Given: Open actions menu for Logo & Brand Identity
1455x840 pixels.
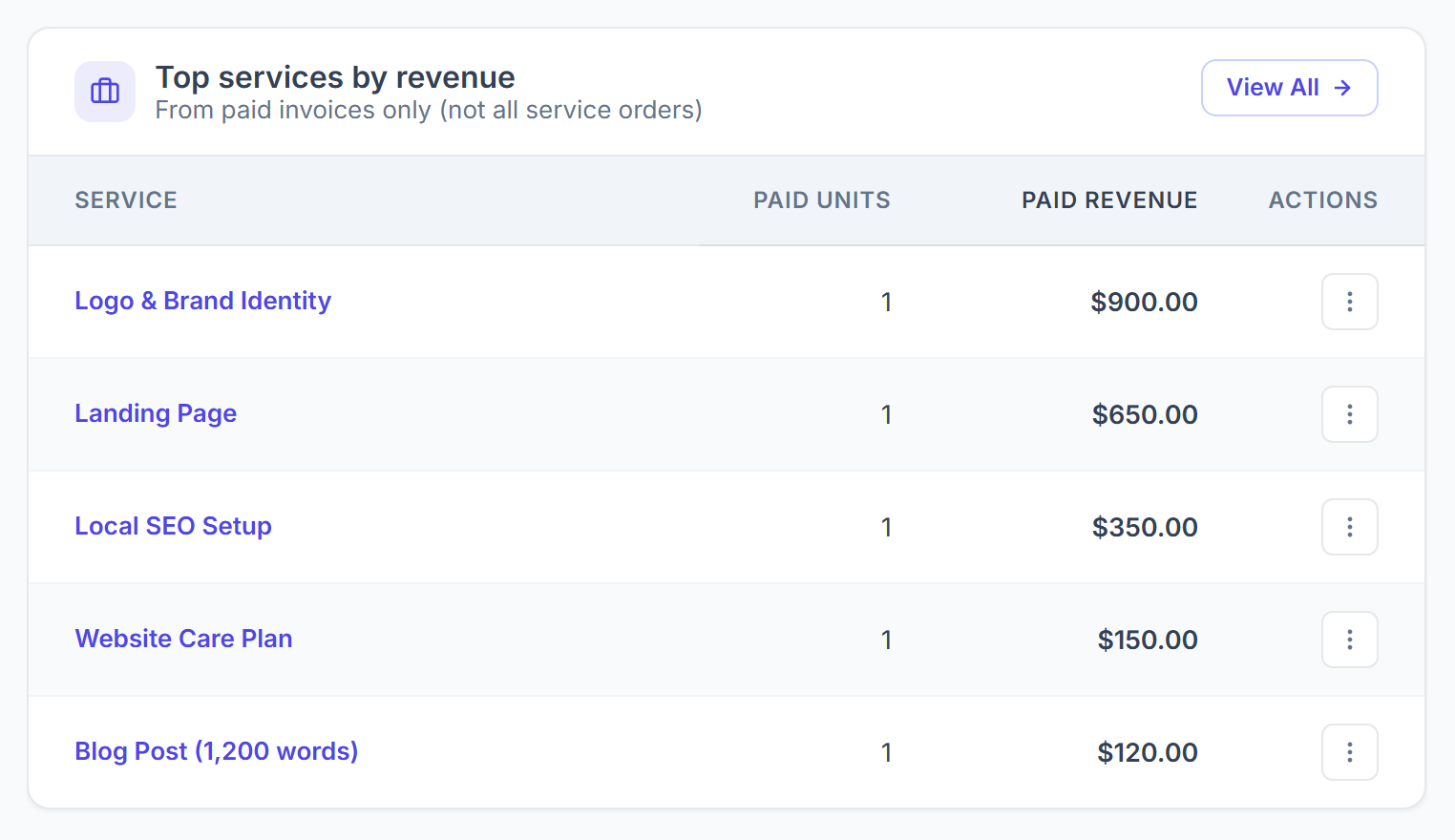Looking at the screenshot, I should point(1349,302).
